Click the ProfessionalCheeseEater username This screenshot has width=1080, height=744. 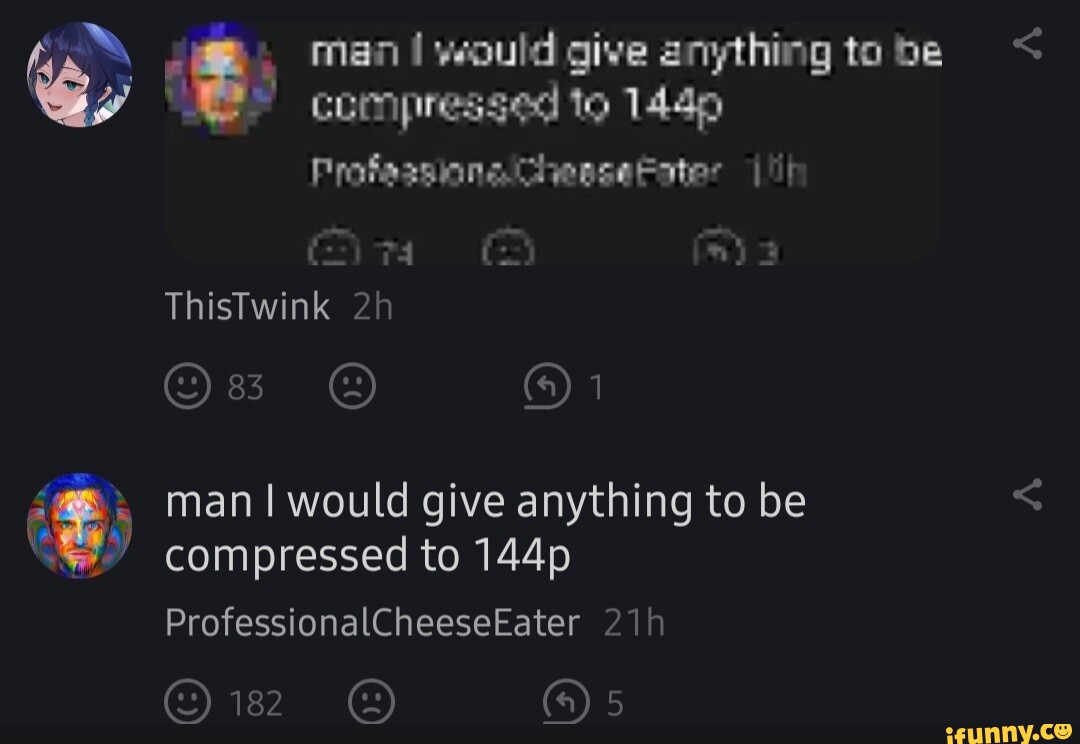[372, 623]
